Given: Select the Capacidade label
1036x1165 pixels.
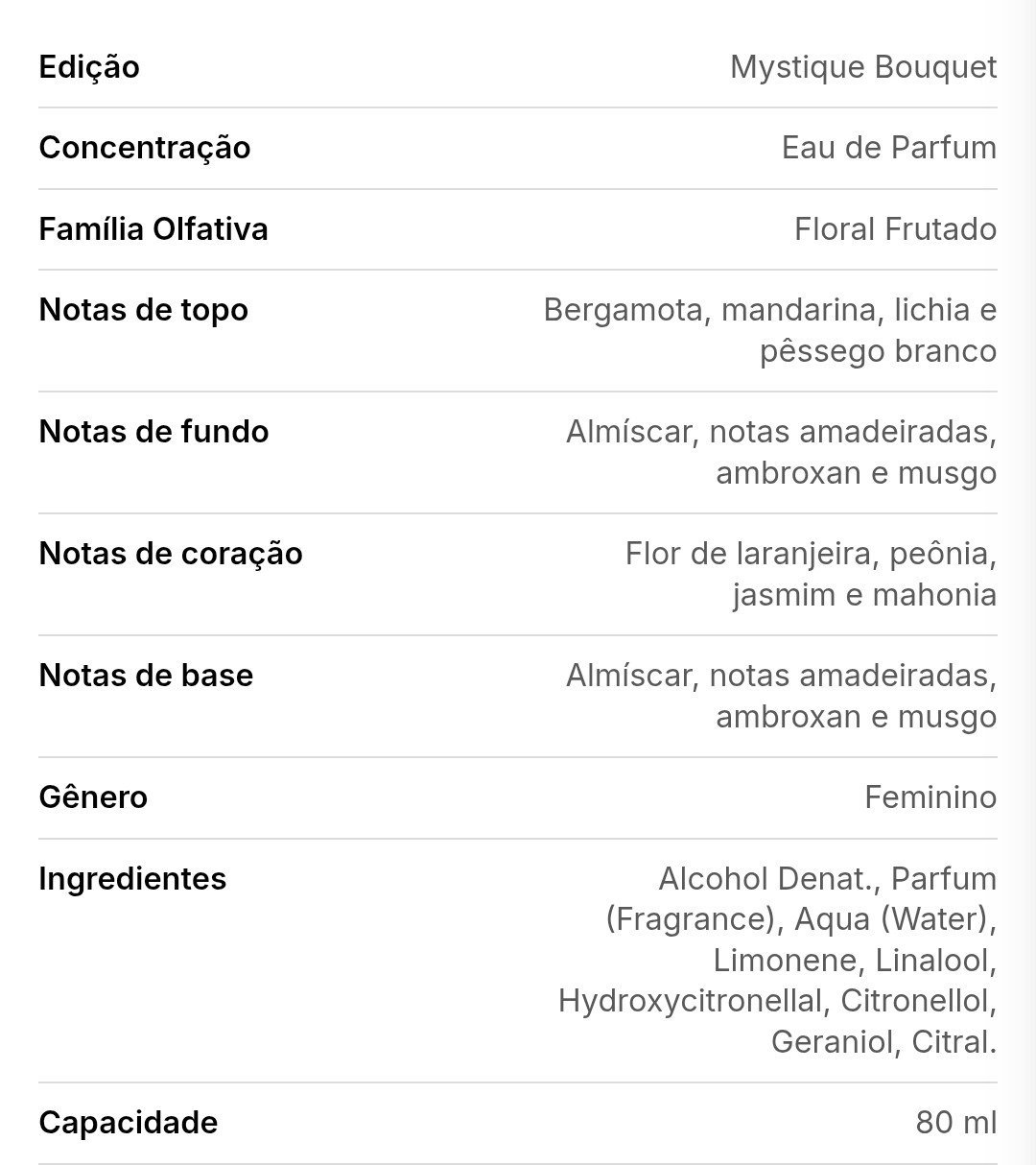Looking at the screenshot, I should [x=129, y=1123].
